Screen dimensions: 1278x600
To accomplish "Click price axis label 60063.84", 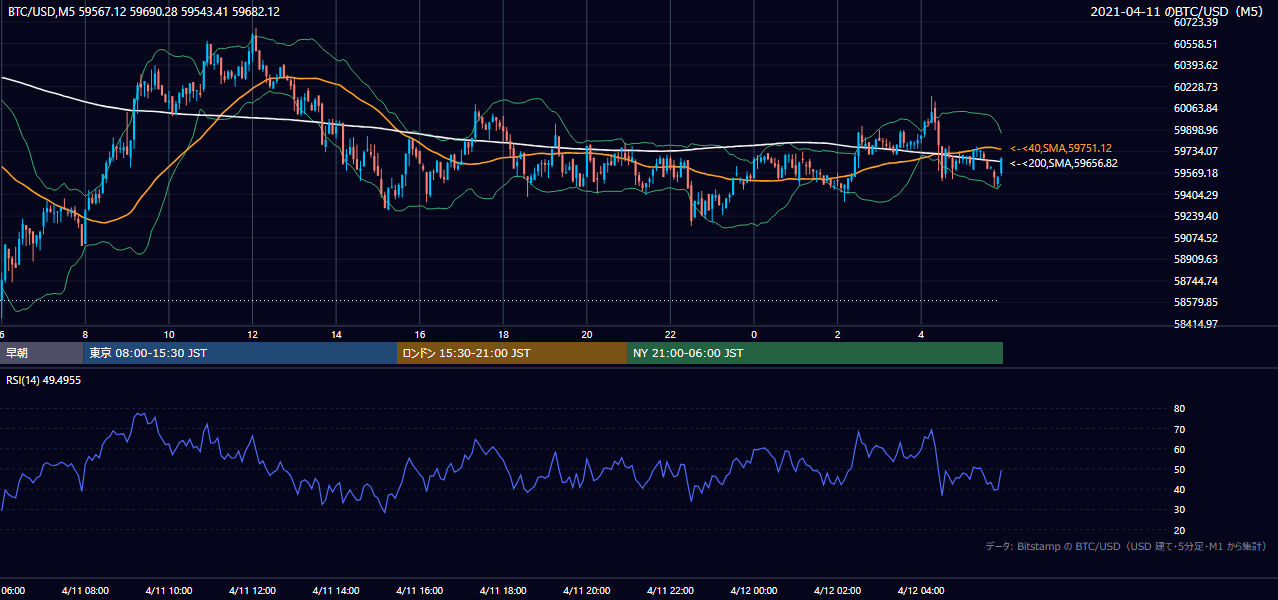I will click(1195, 108).
